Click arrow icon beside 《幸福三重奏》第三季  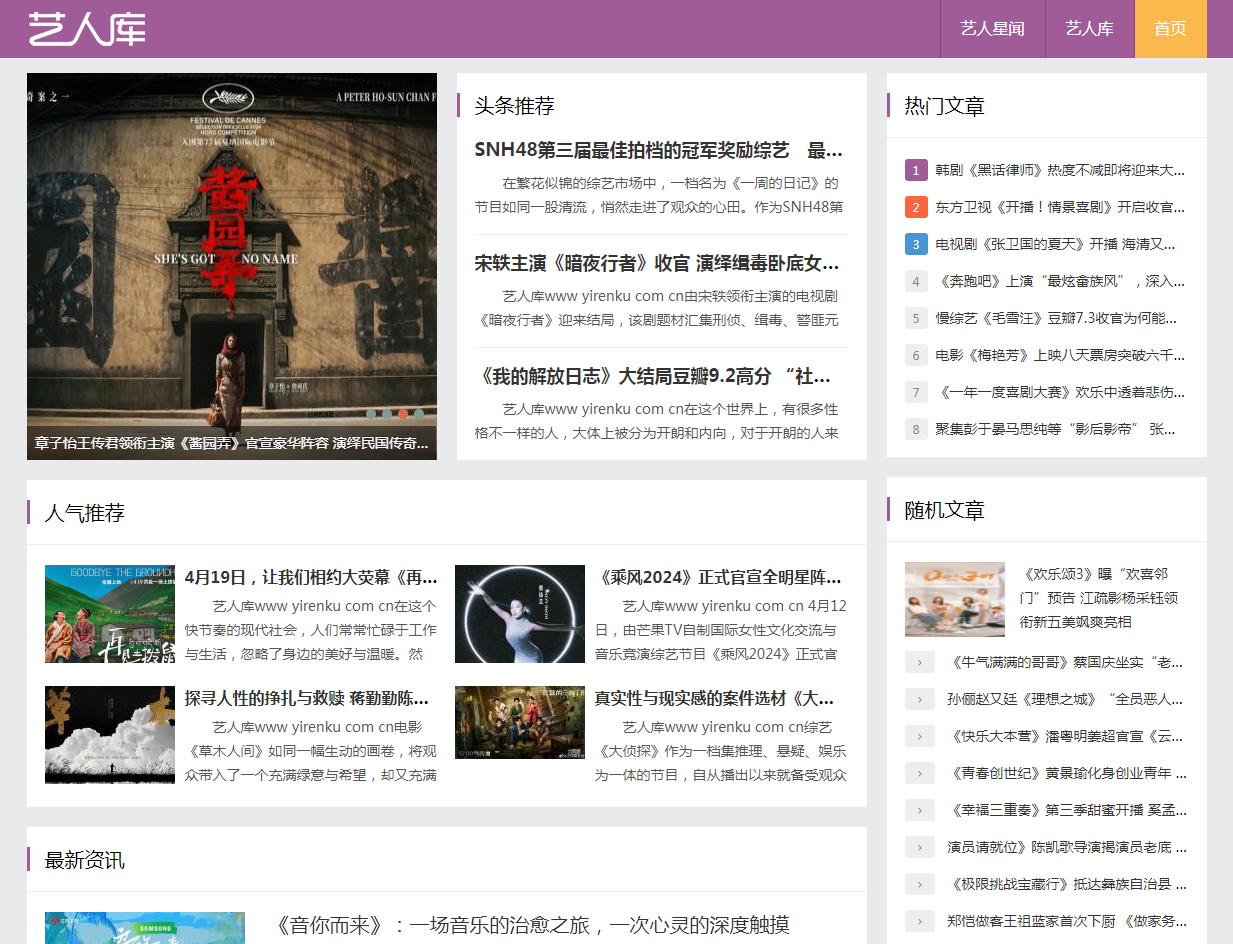click(920, 810)
